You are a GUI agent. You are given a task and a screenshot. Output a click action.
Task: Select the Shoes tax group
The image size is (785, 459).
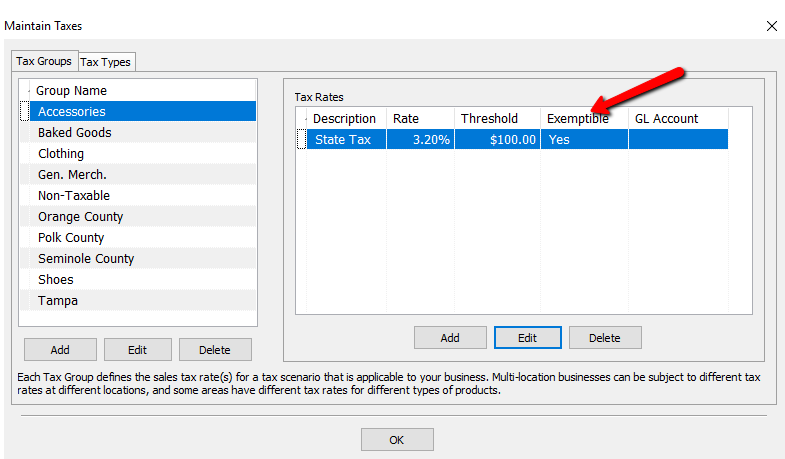click(x=143, y=279)
